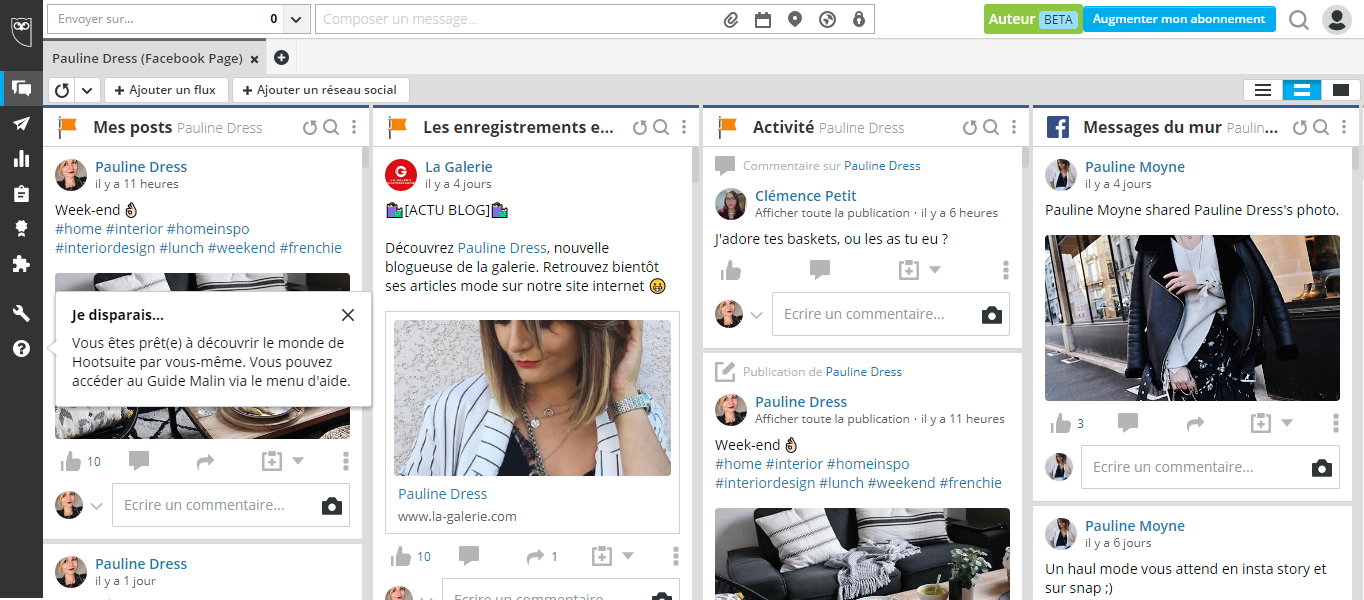Switch to the expanded view toggle
The width and height of the screenshot is (1364, 600).
tap(1340, 90)
